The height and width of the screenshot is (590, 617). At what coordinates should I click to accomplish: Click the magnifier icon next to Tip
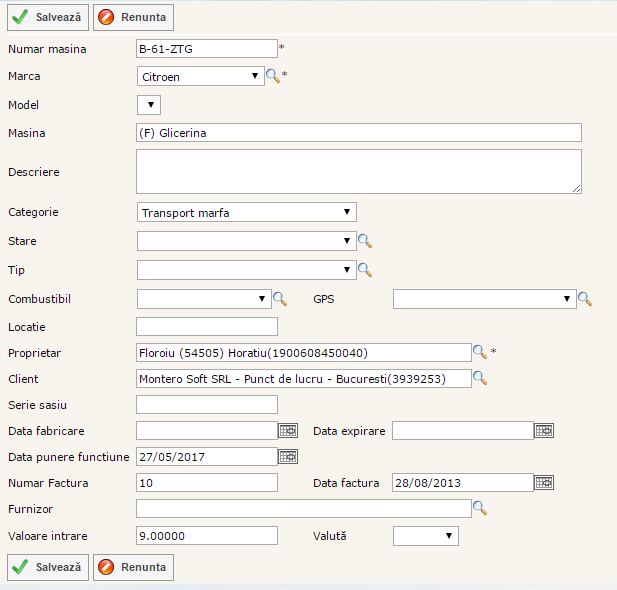[365, 269]
